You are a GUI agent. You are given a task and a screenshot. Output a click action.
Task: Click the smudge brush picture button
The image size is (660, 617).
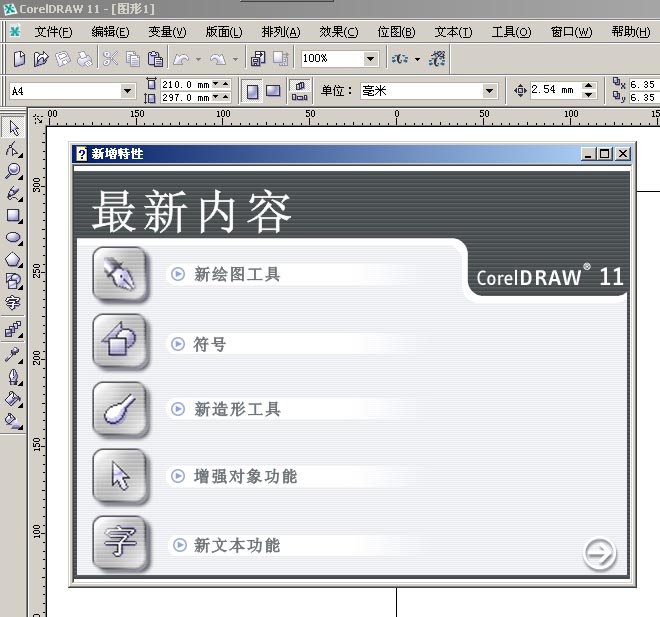(121, 410)
